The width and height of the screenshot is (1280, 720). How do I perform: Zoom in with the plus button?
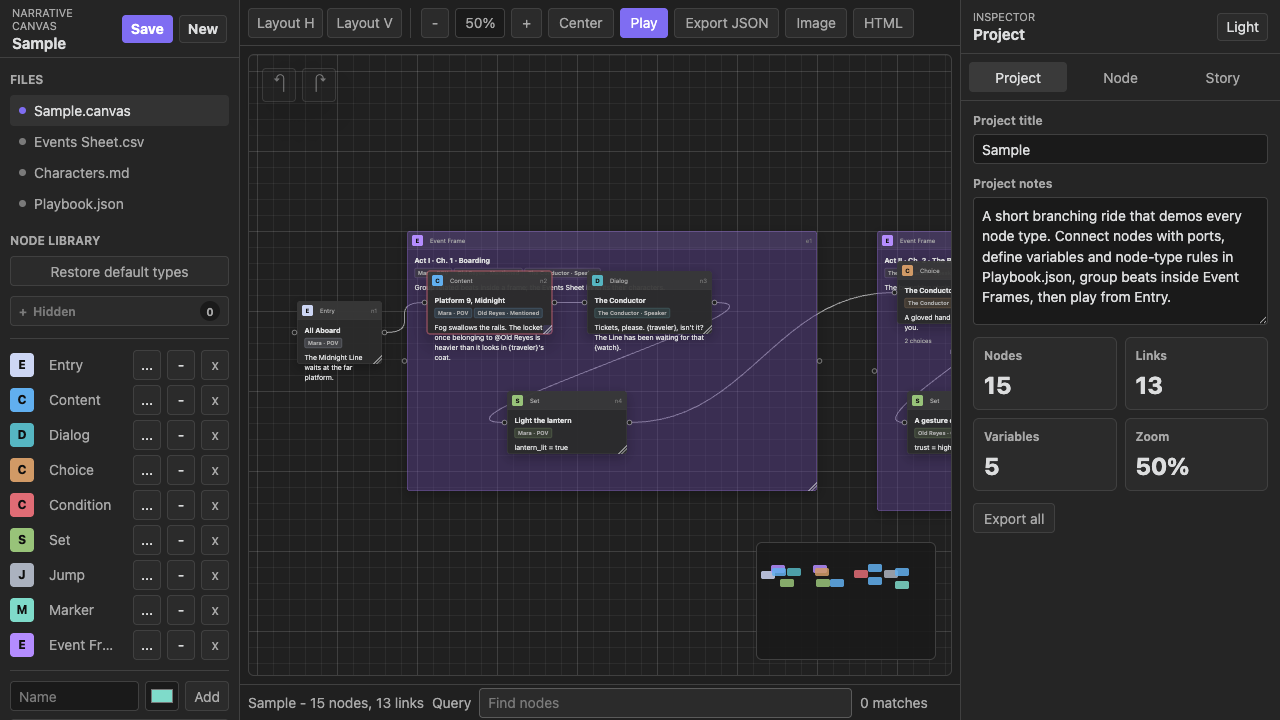click(x=526, y=23)
